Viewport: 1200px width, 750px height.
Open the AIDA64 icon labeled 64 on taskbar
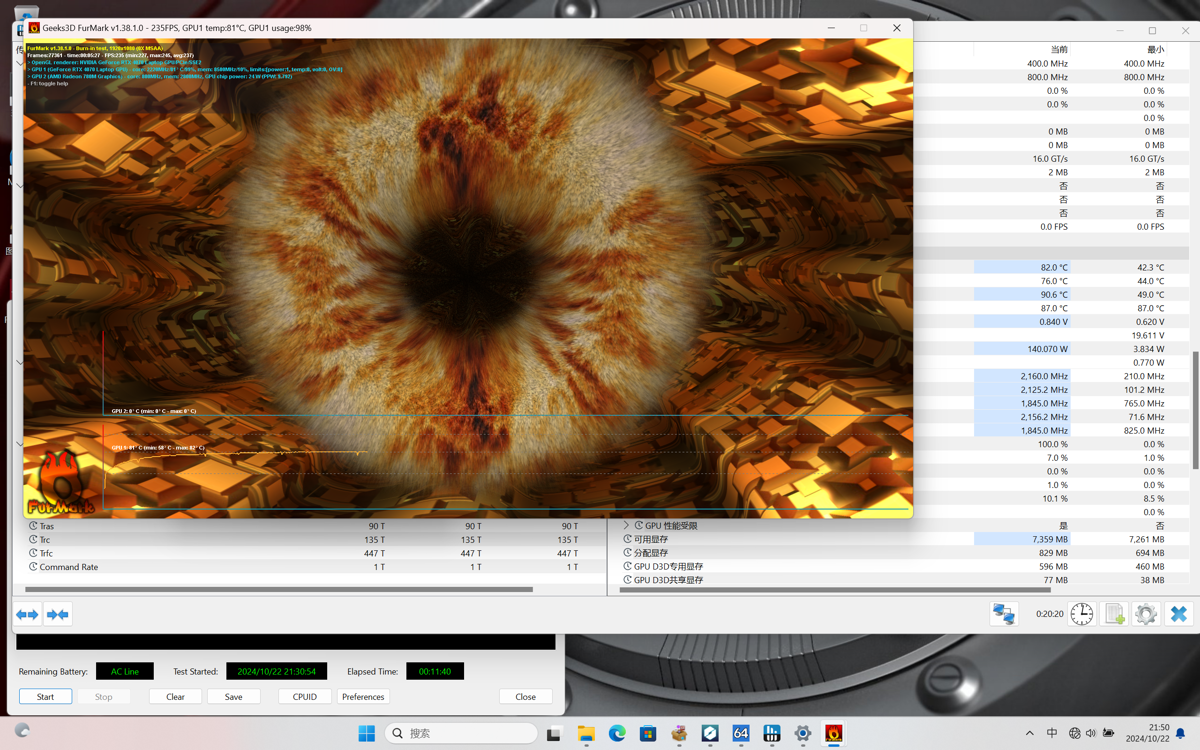(x=741, y=733)
